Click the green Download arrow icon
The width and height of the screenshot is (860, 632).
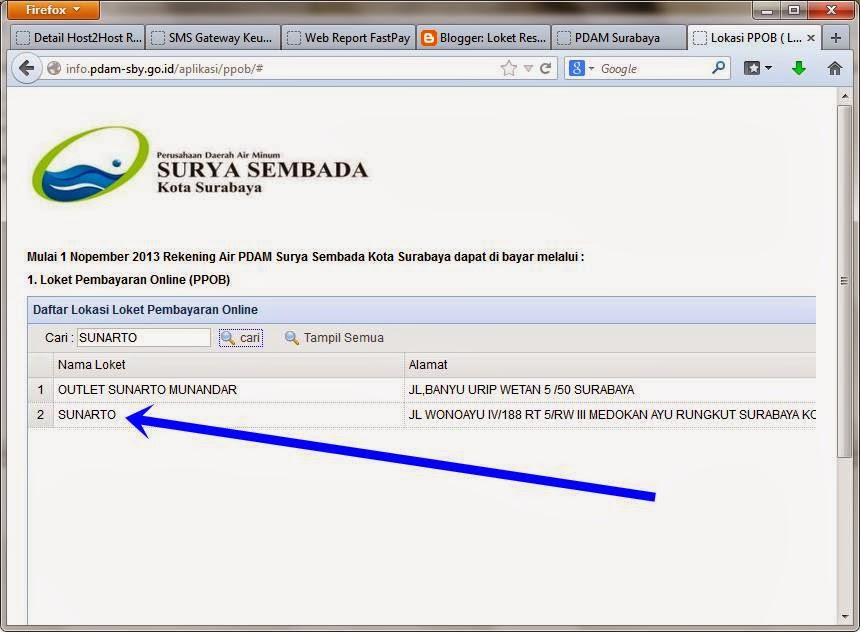(x=797, y=68)
